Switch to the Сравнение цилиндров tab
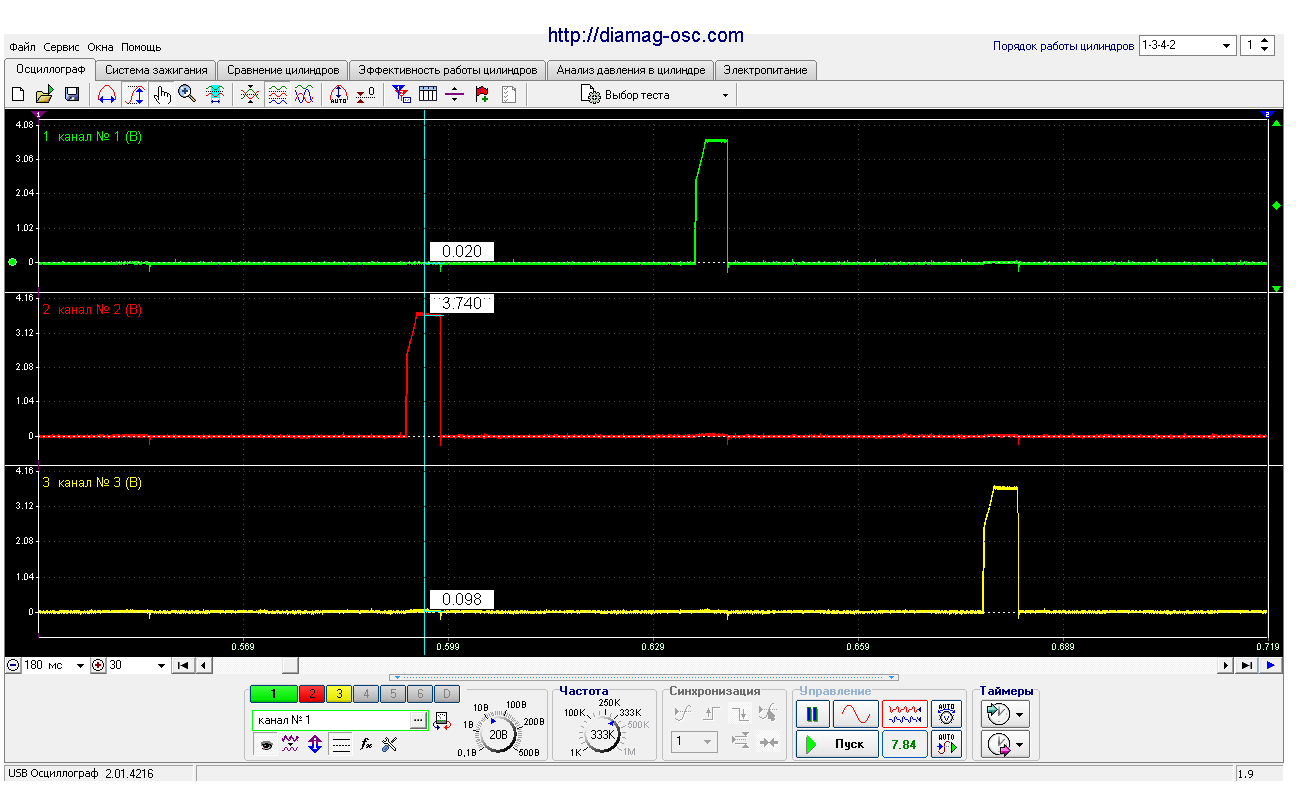 (x=283, y=70)
